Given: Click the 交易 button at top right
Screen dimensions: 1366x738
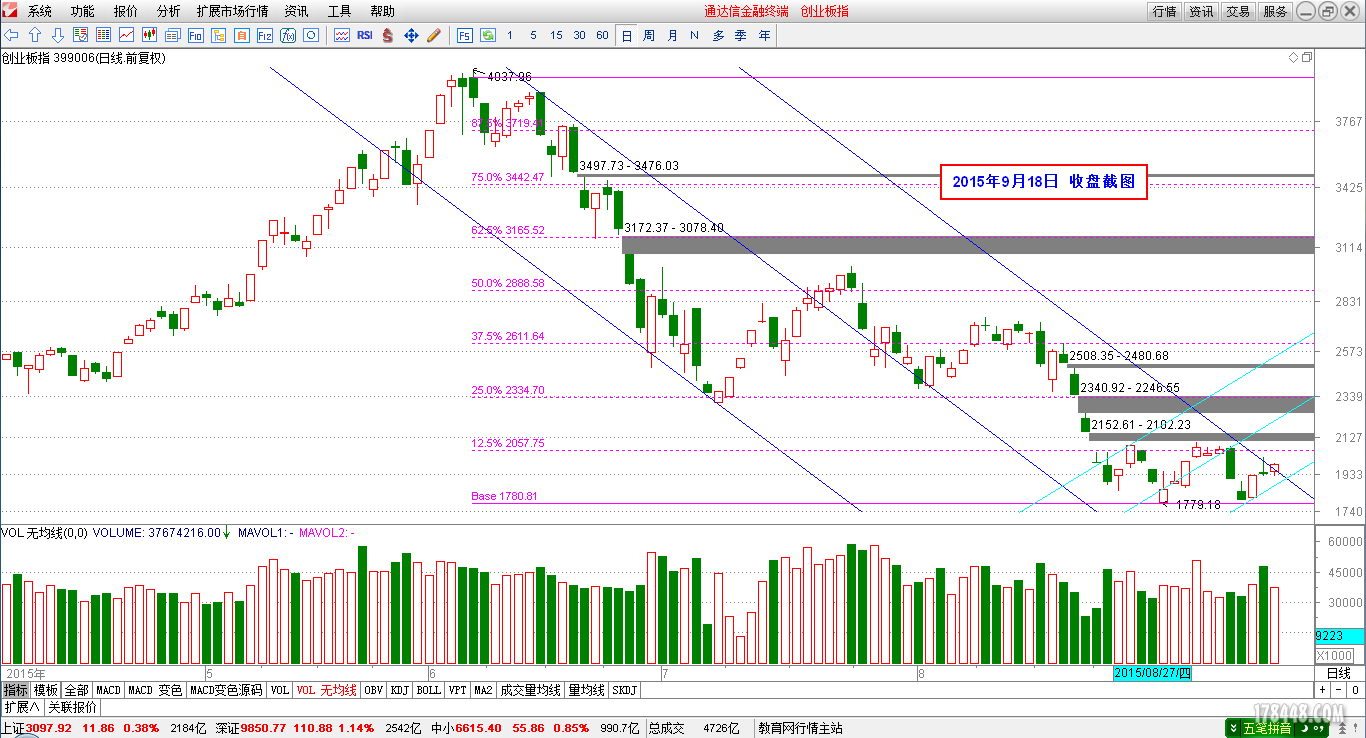Looking at the screenshot, I should coord(1238,11).
